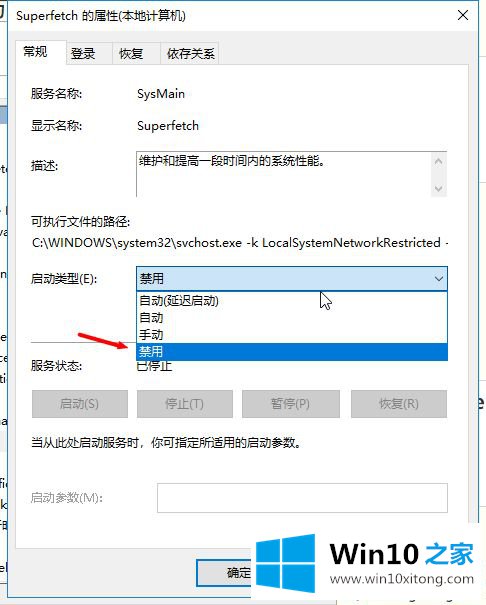Collapse the 启动类型 dropdown arrow

point(439,279)
